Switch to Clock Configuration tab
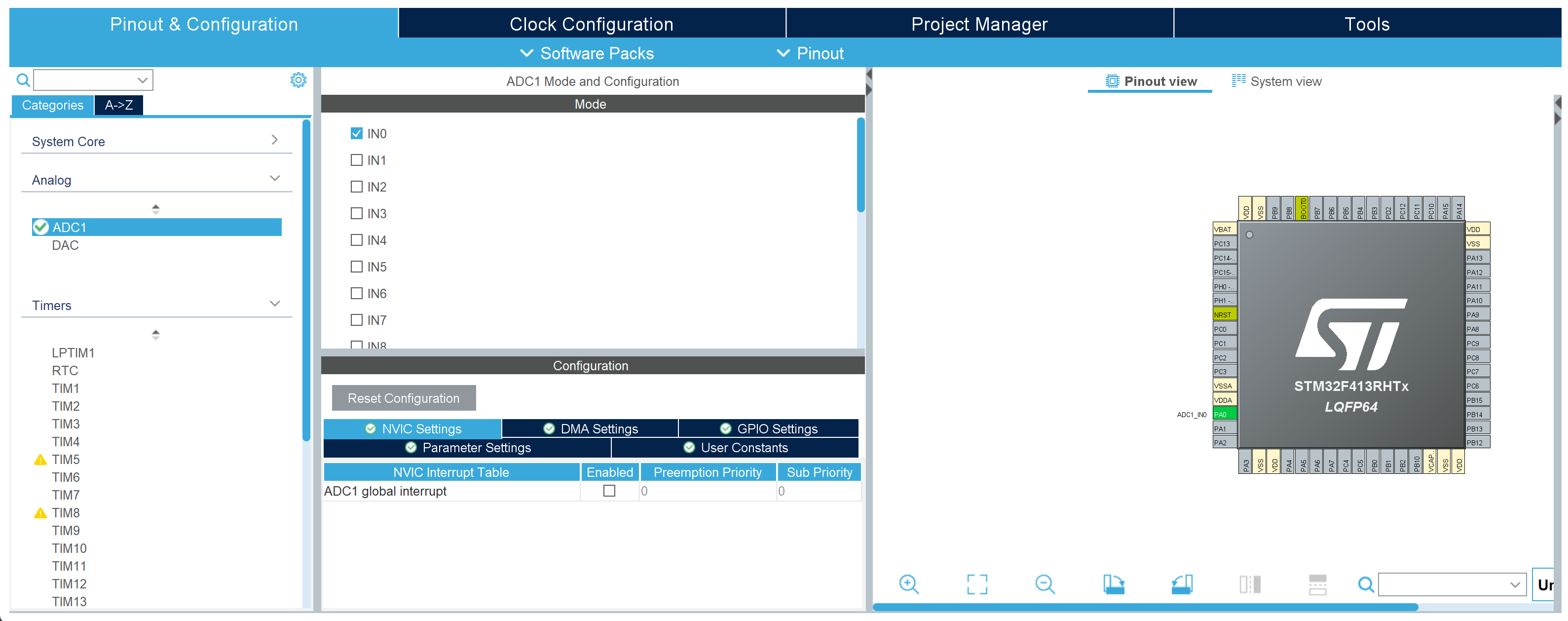1568x621 pixels. point(591,24)
